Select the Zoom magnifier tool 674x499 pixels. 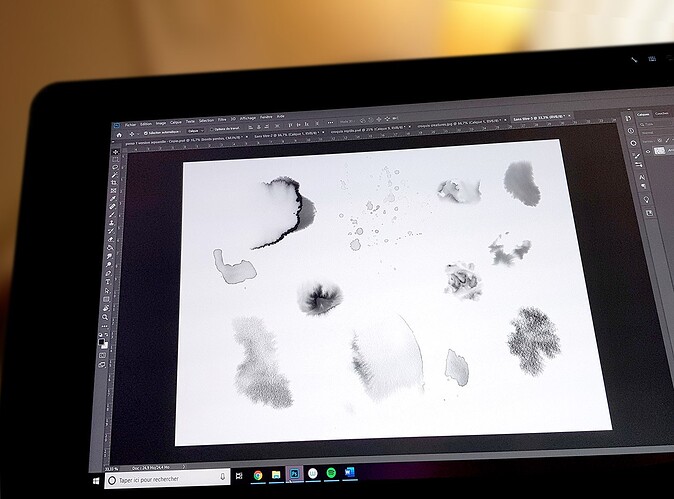(105, 317)
